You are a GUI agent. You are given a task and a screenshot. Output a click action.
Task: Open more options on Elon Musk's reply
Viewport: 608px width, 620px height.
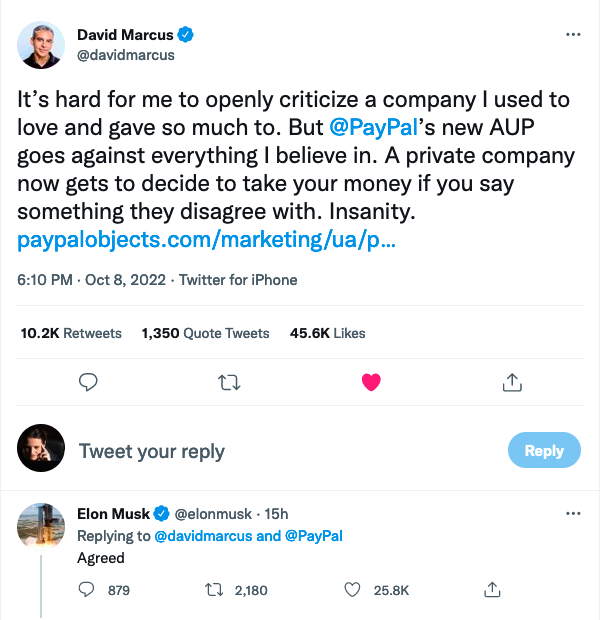pyautogui.click(x=572, y=514)
